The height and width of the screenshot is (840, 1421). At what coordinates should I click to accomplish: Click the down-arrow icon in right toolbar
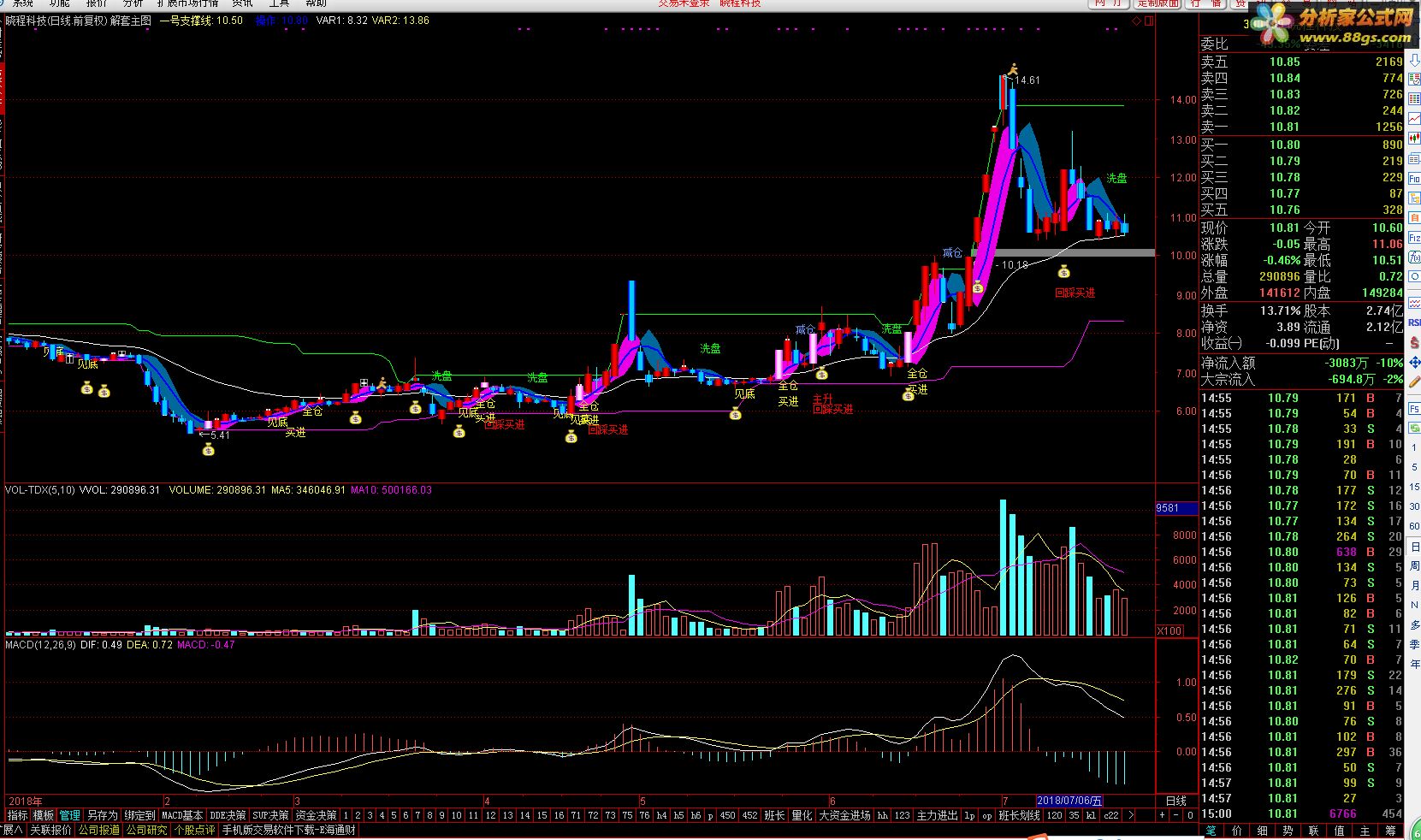[x=1413, y=60]
